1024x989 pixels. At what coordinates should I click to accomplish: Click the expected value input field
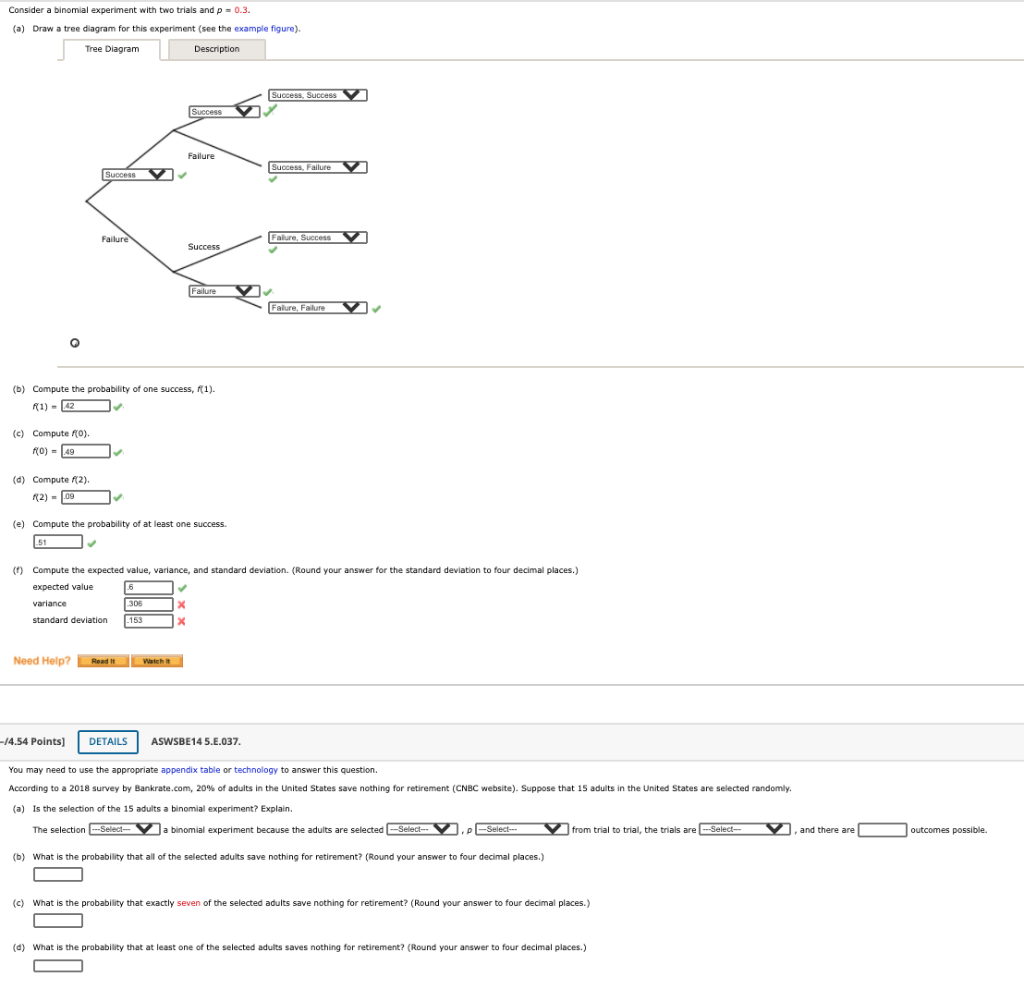[149, 587]
